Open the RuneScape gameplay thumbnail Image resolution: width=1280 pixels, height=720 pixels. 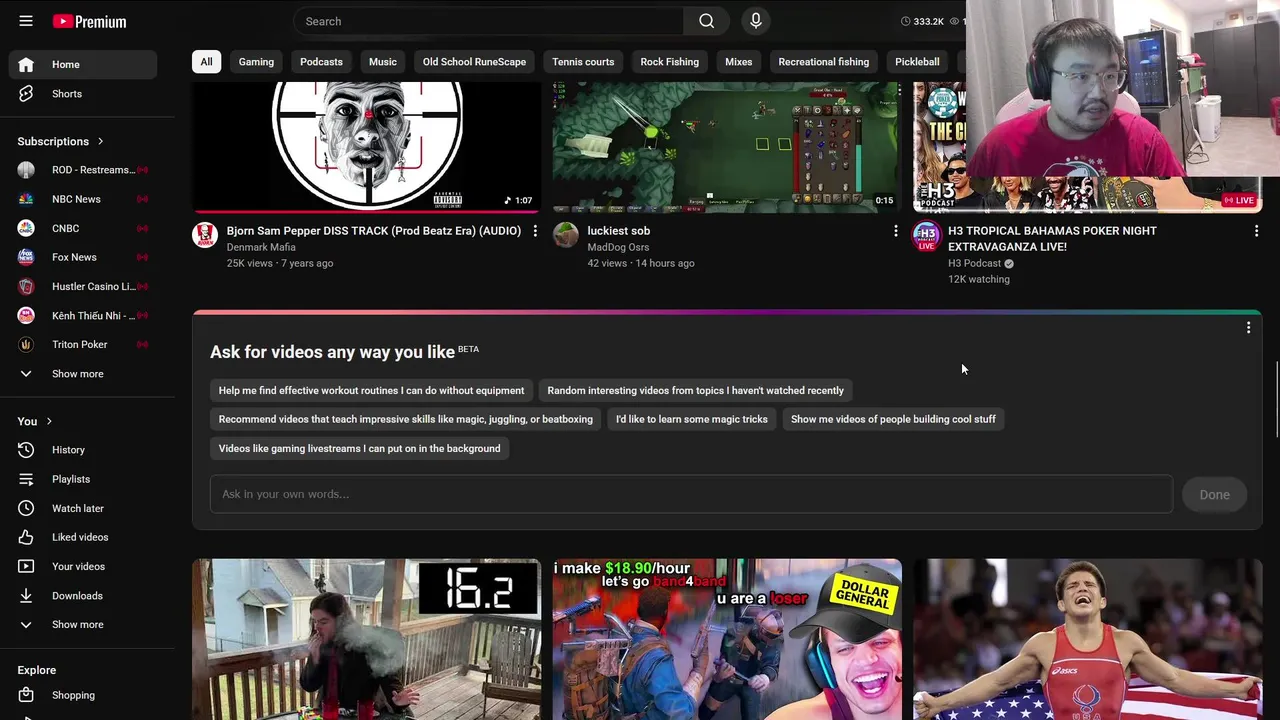727,147
